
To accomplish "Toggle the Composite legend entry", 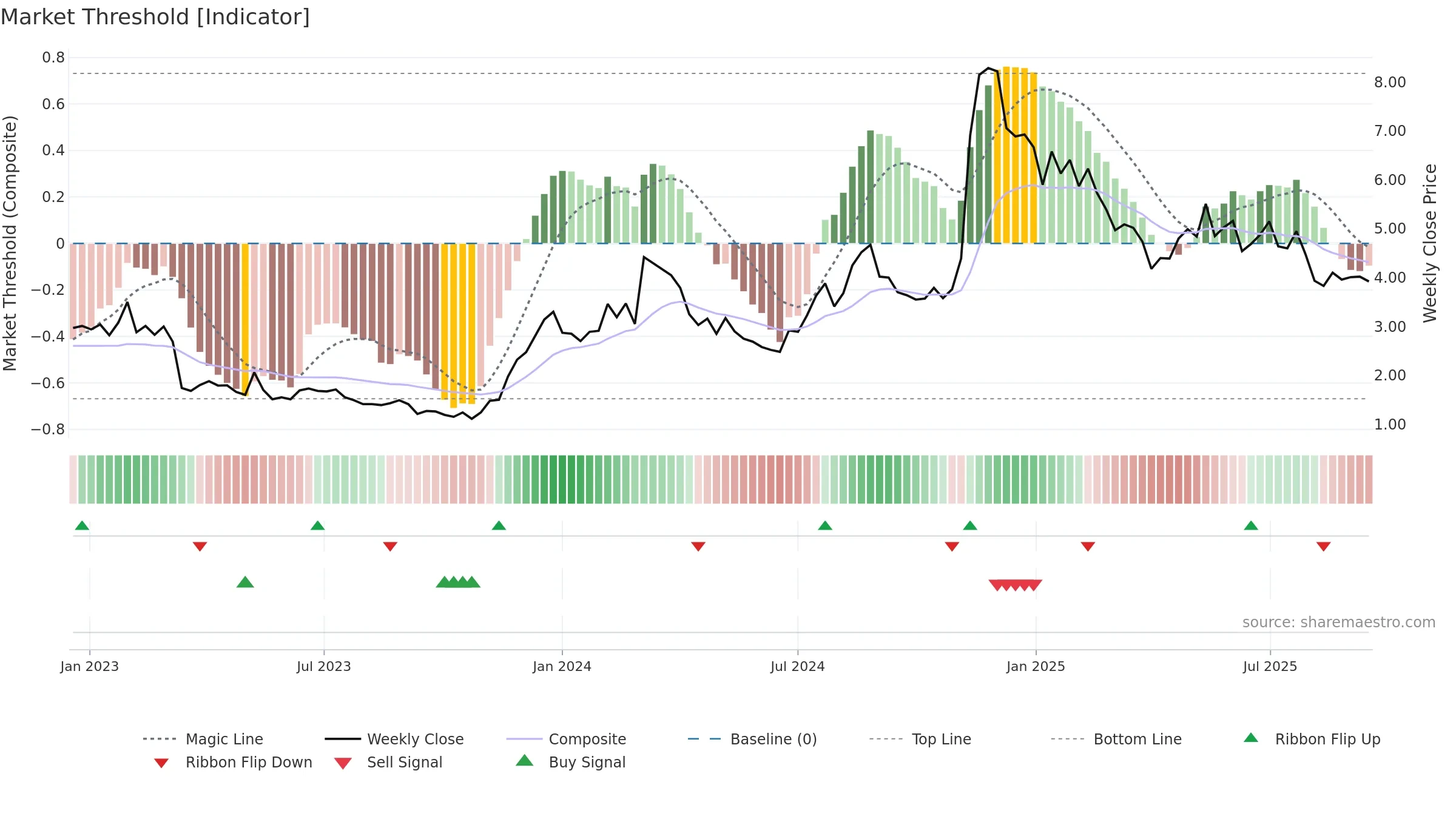I will tap(566, 739).
